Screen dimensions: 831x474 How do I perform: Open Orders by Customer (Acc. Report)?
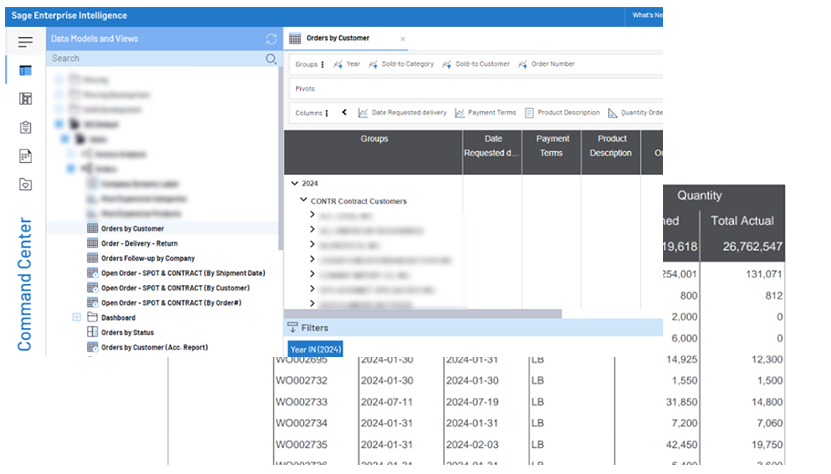tap(154, 347)
